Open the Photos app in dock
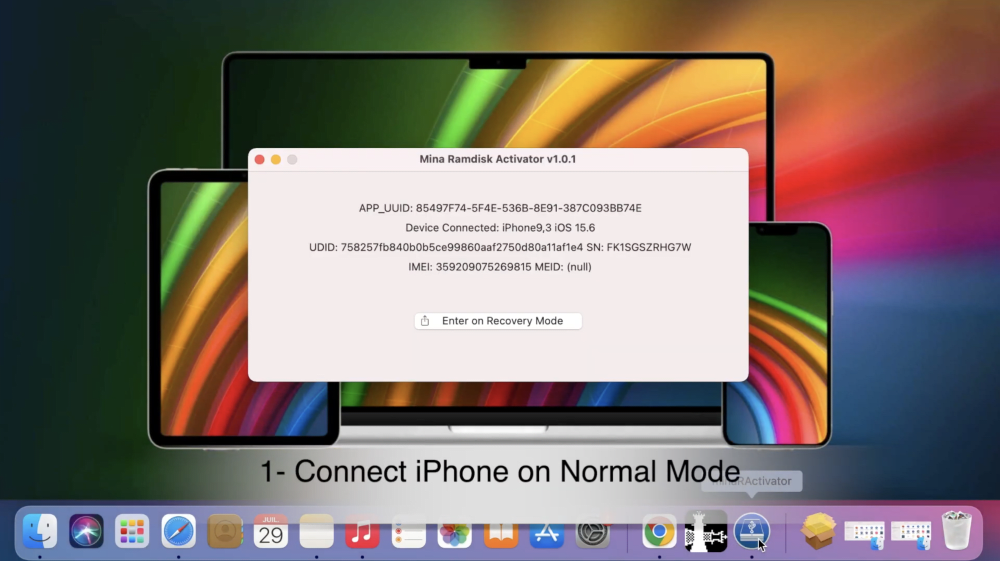The width and height of the screenshot is (1000, 561). coord(455,531)
